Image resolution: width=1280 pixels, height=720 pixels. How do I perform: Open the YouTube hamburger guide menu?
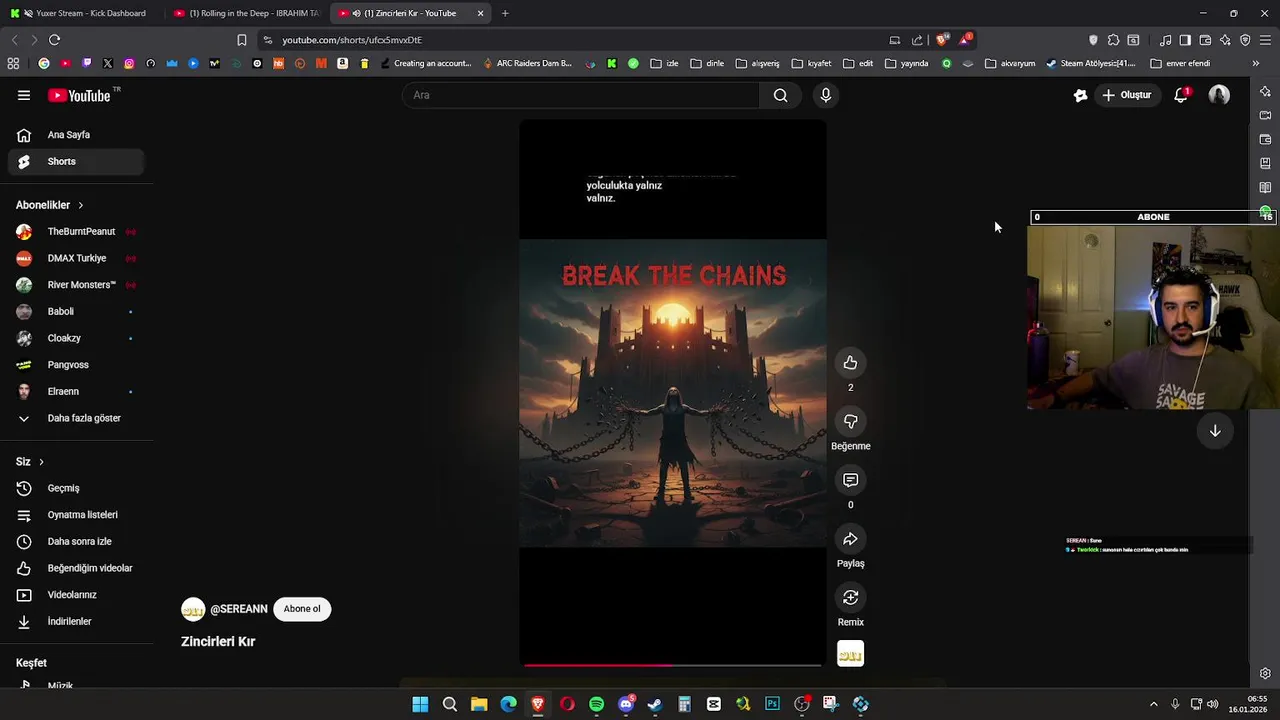click(24, 95)
